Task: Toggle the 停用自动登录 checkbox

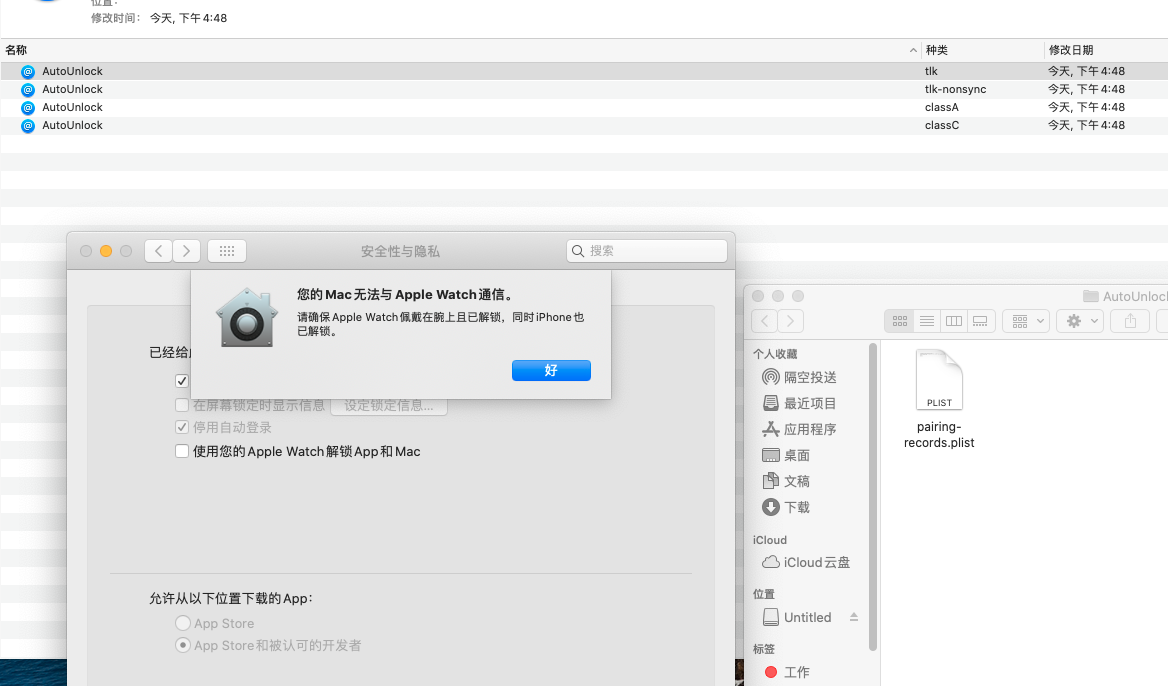Action: point(182,427)
